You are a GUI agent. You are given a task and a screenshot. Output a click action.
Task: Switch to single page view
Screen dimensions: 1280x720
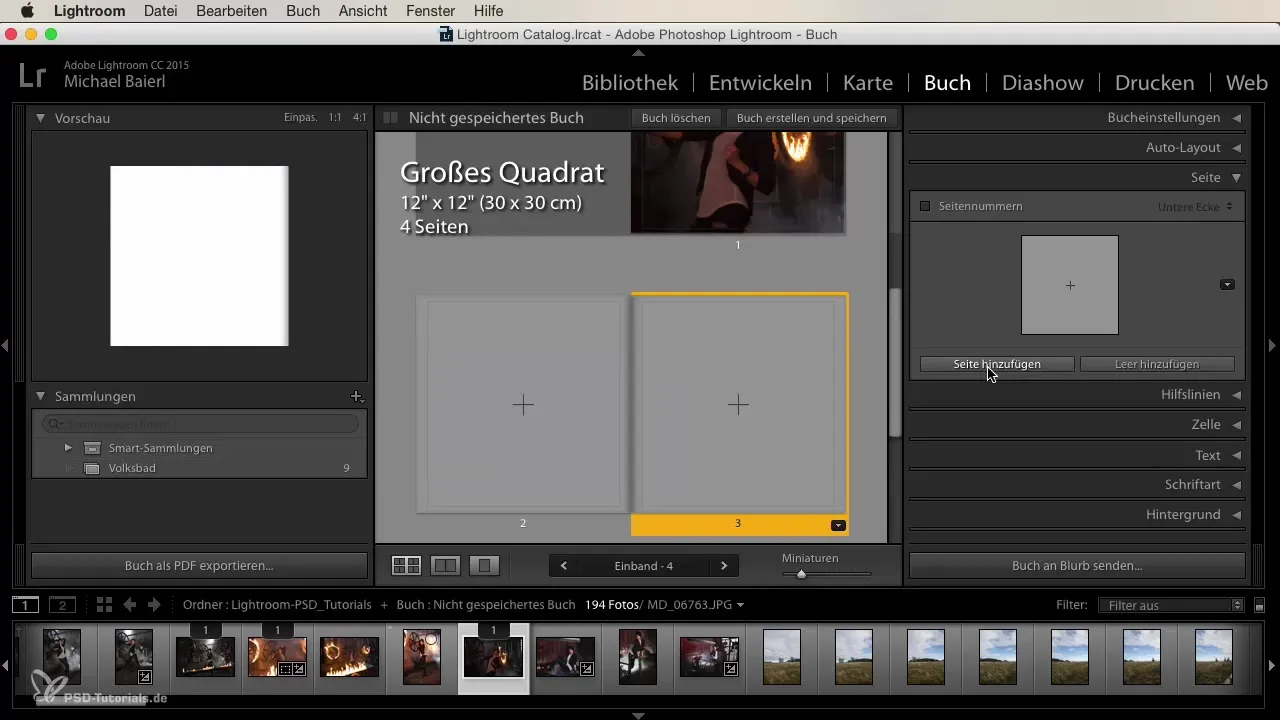tap(484, 566)
